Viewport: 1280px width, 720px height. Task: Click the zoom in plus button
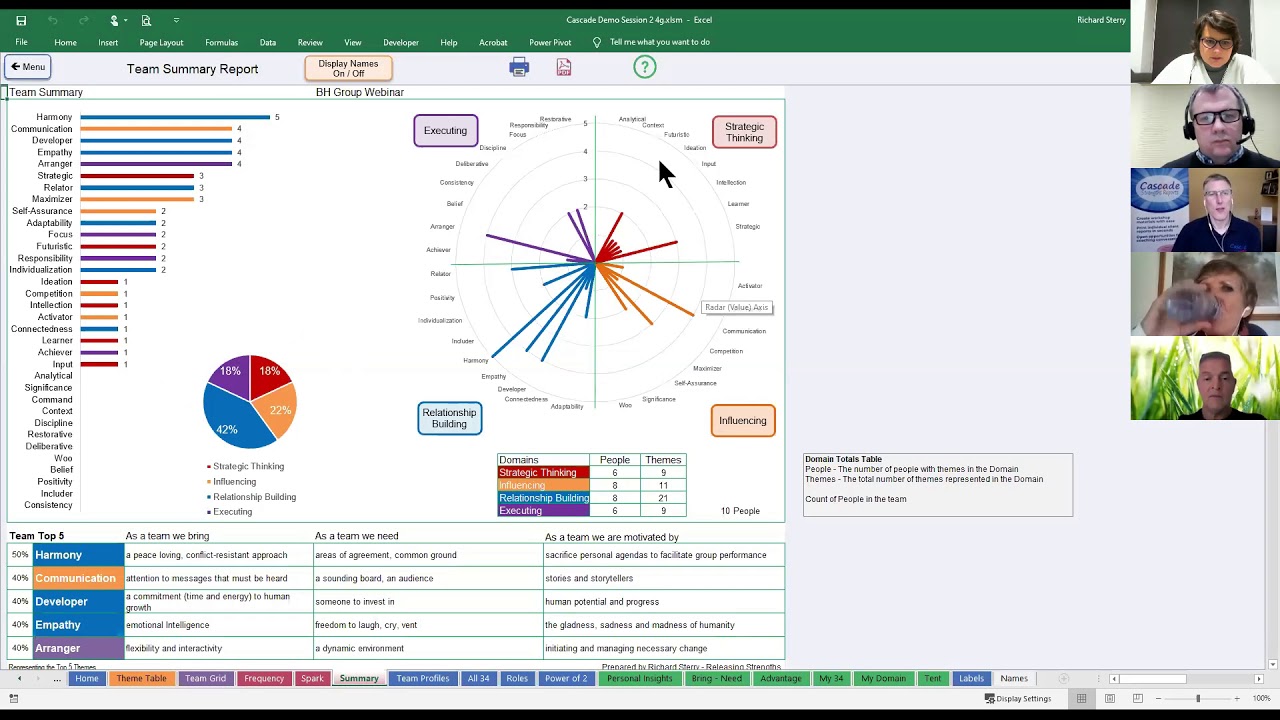click(1237, 699)
